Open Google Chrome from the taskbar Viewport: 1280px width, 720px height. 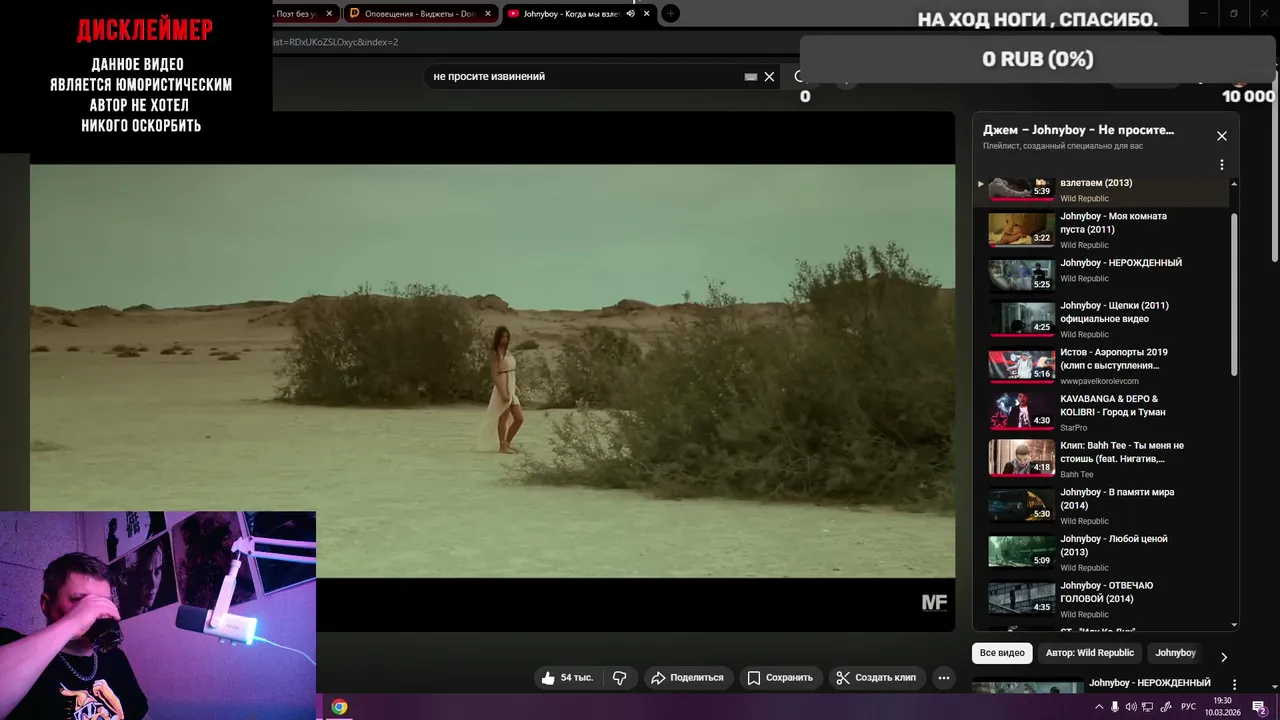(339, 707)
